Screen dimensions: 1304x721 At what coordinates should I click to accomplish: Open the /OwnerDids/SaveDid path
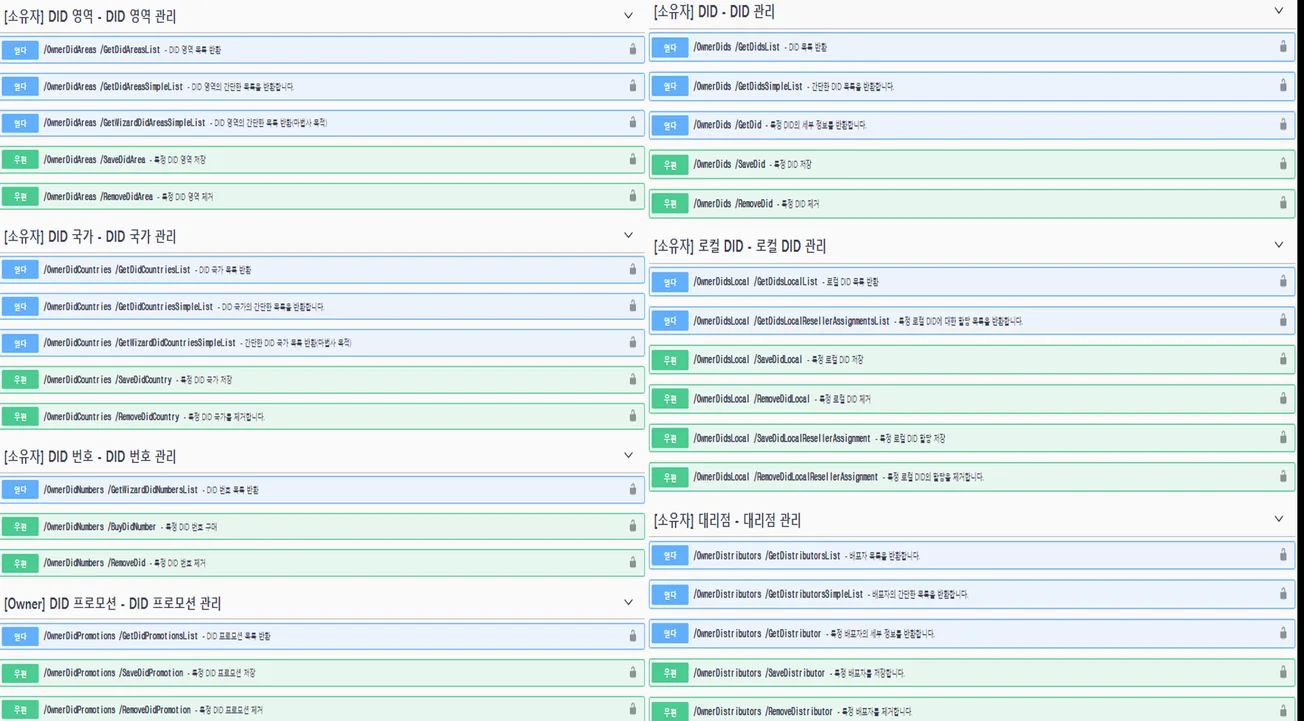(x=729, y=164)
